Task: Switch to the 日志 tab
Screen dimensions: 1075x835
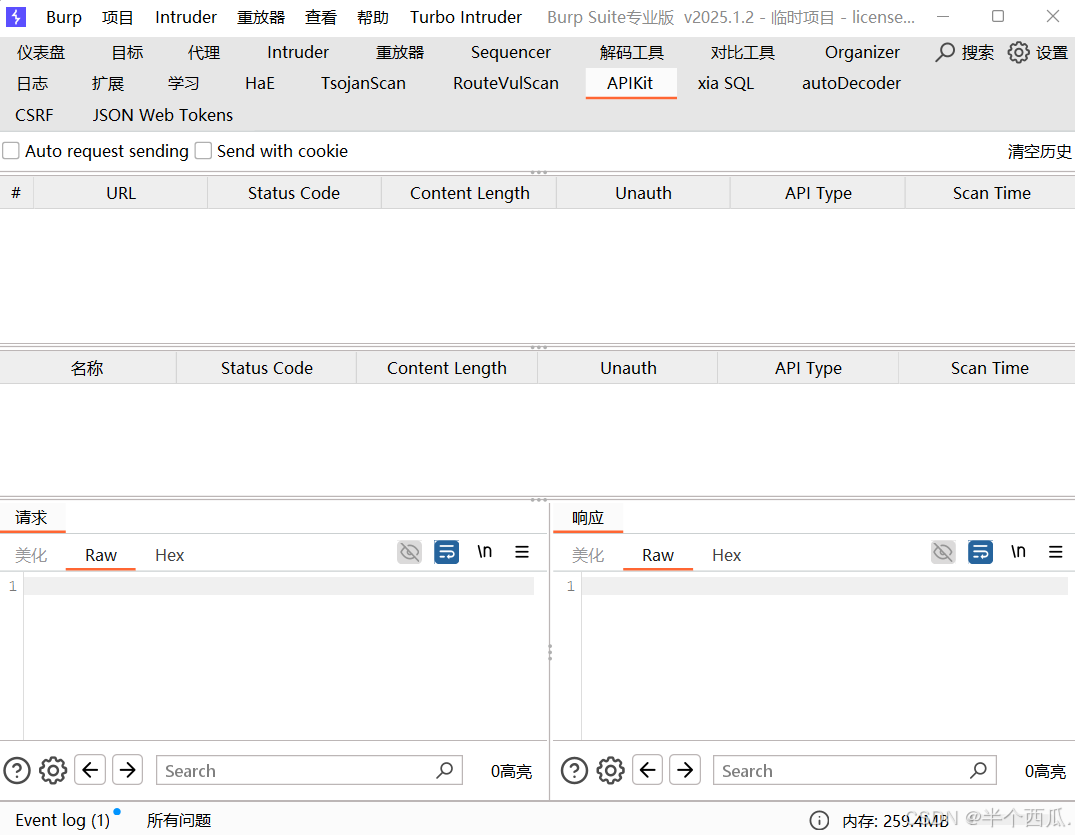Action: point(32,84)
